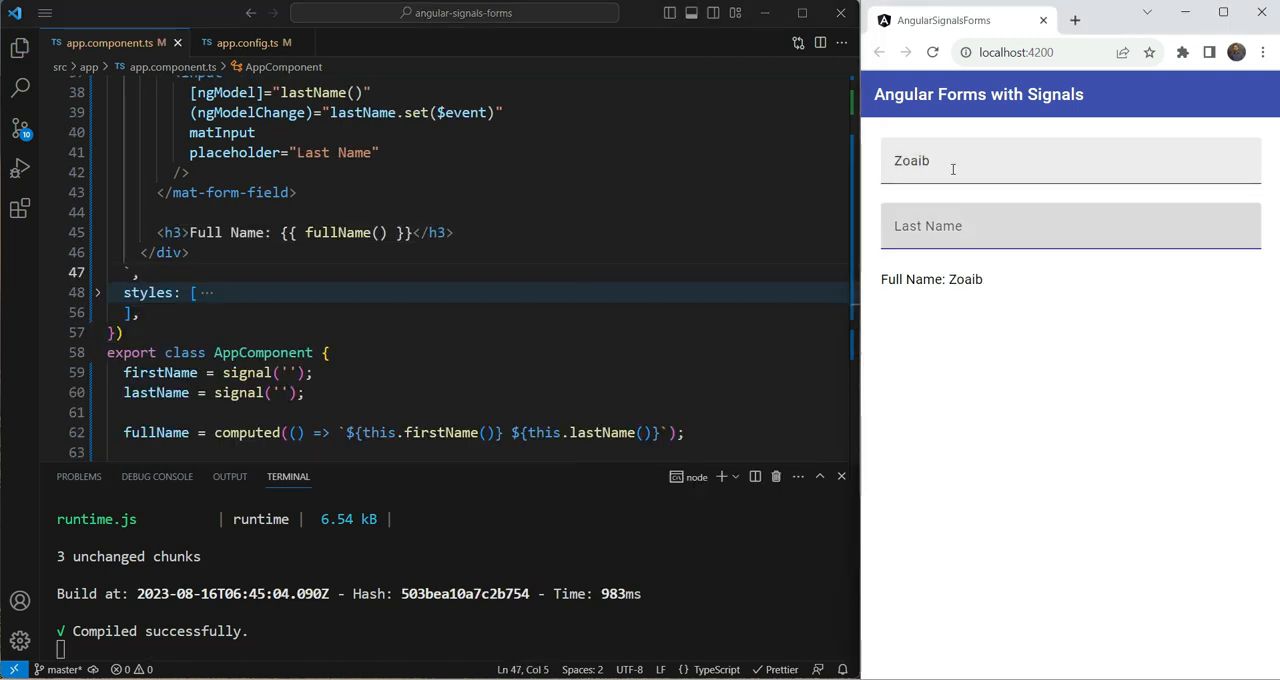Reload the localhost:4200 browser page
This screenshot has width=1280, height=680.
click(x=932, y=52)
